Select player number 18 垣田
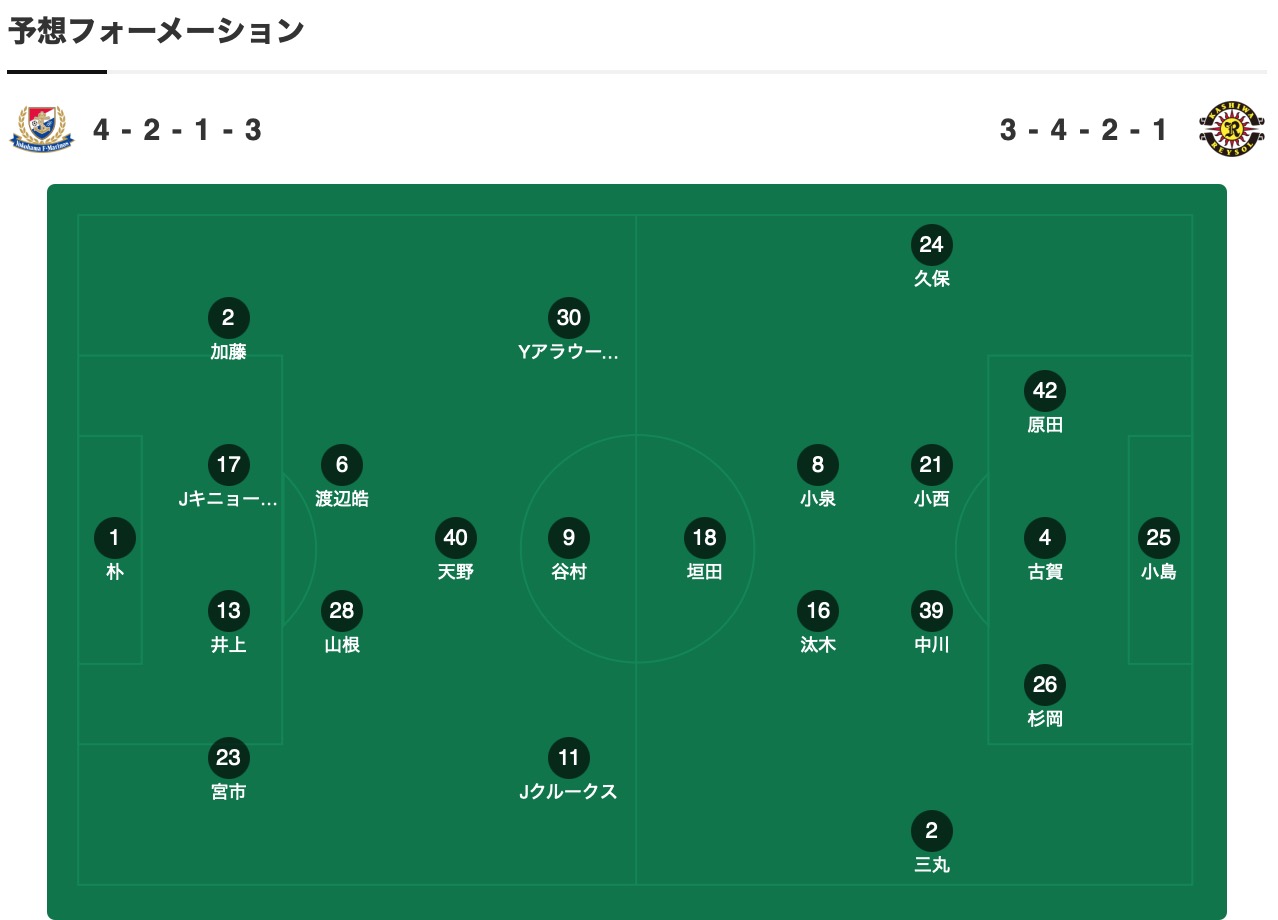This screenshot has width=1278, height=920. tap(705, 550)
